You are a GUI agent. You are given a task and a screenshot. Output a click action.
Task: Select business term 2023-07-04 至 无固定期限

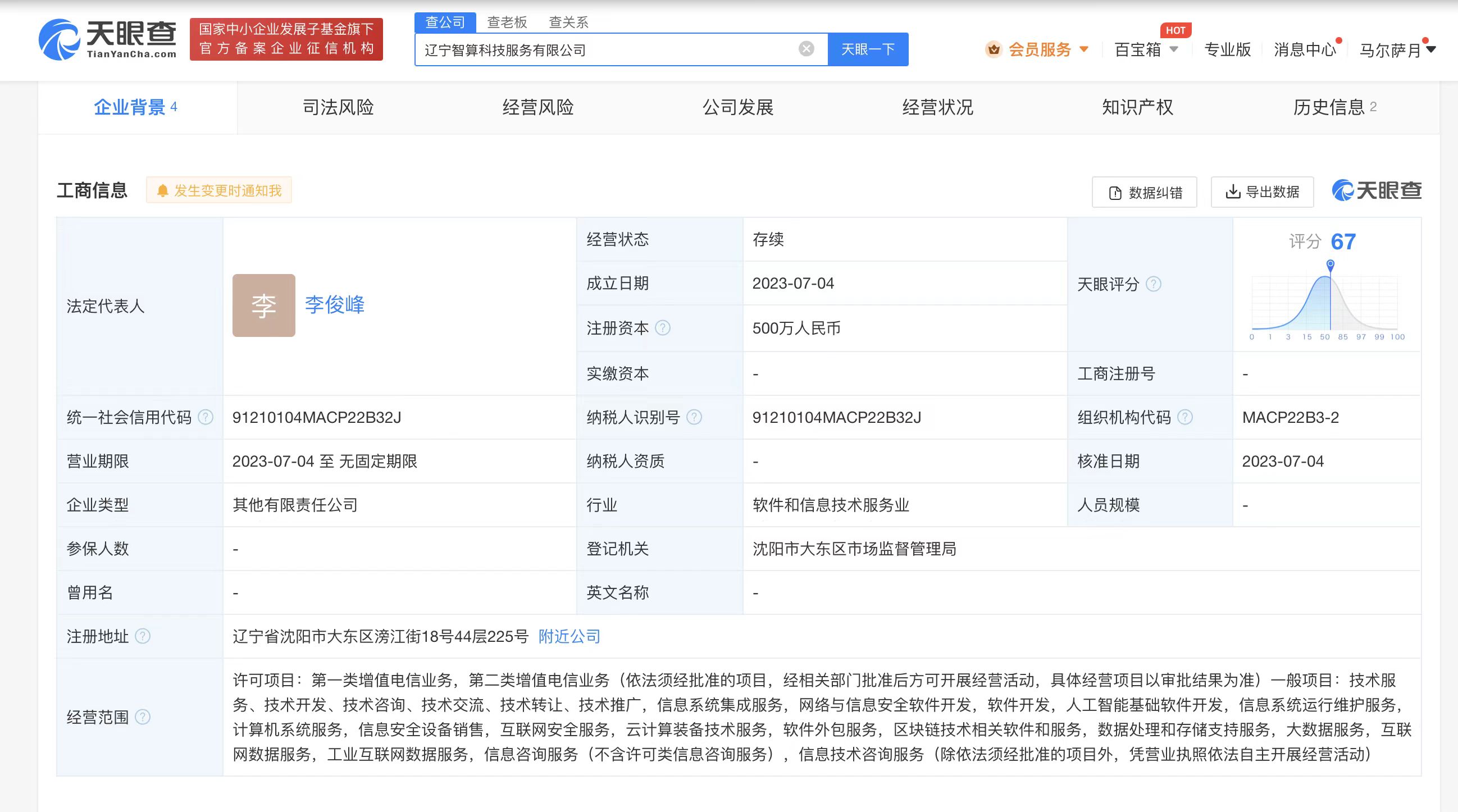pos(324,461)
